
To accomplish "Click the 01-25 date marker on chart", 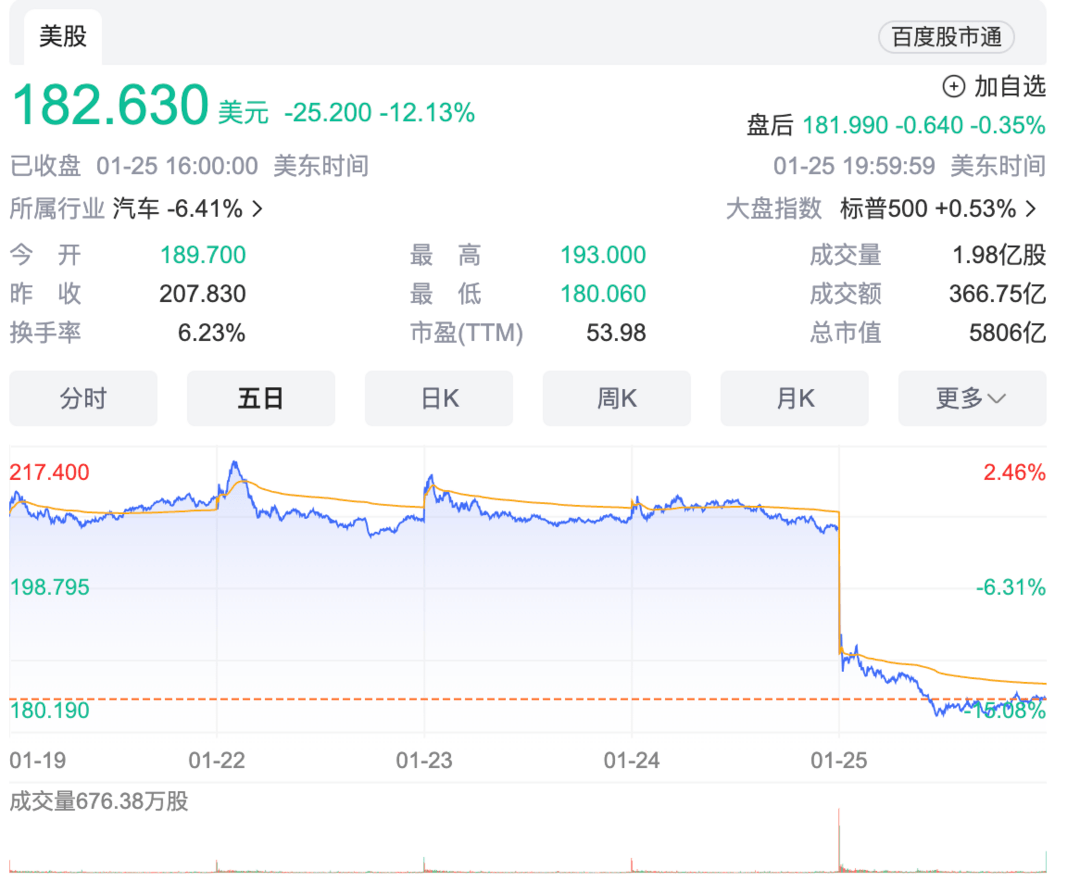I will (838, 760).
